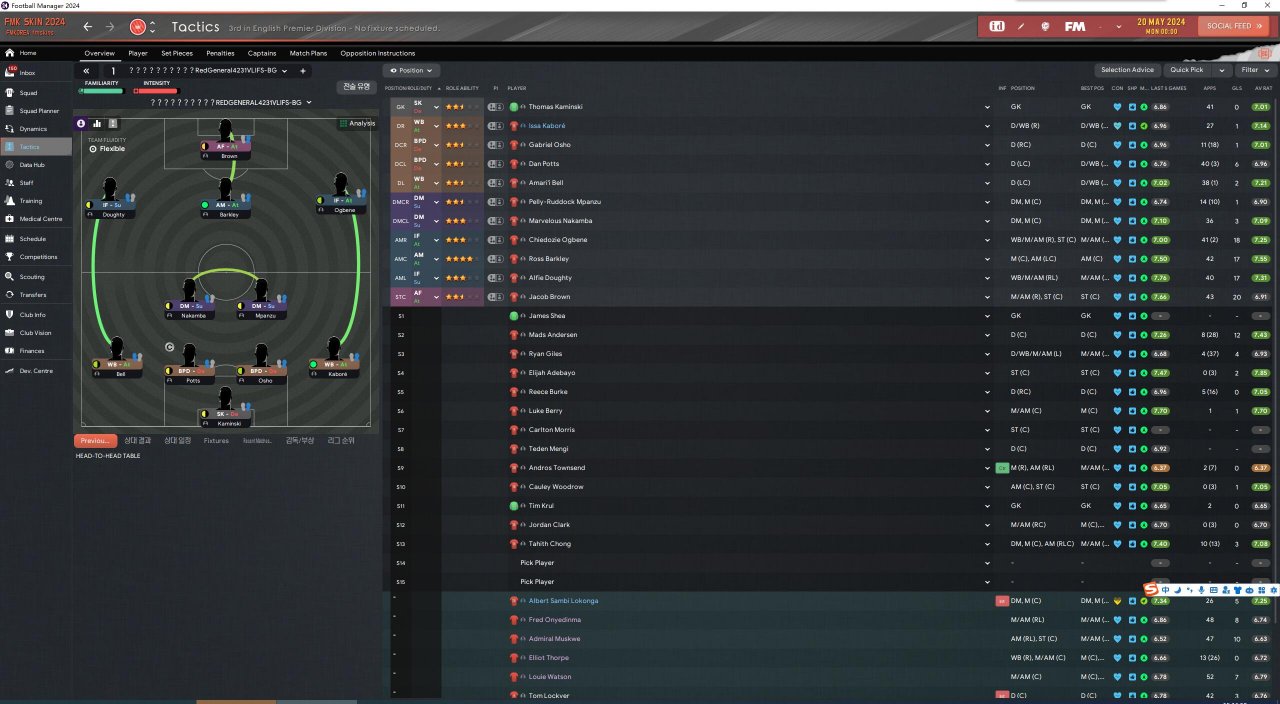Switch to the Player tab
Screen dimensions: 1280x704
(x=138, y=53)
